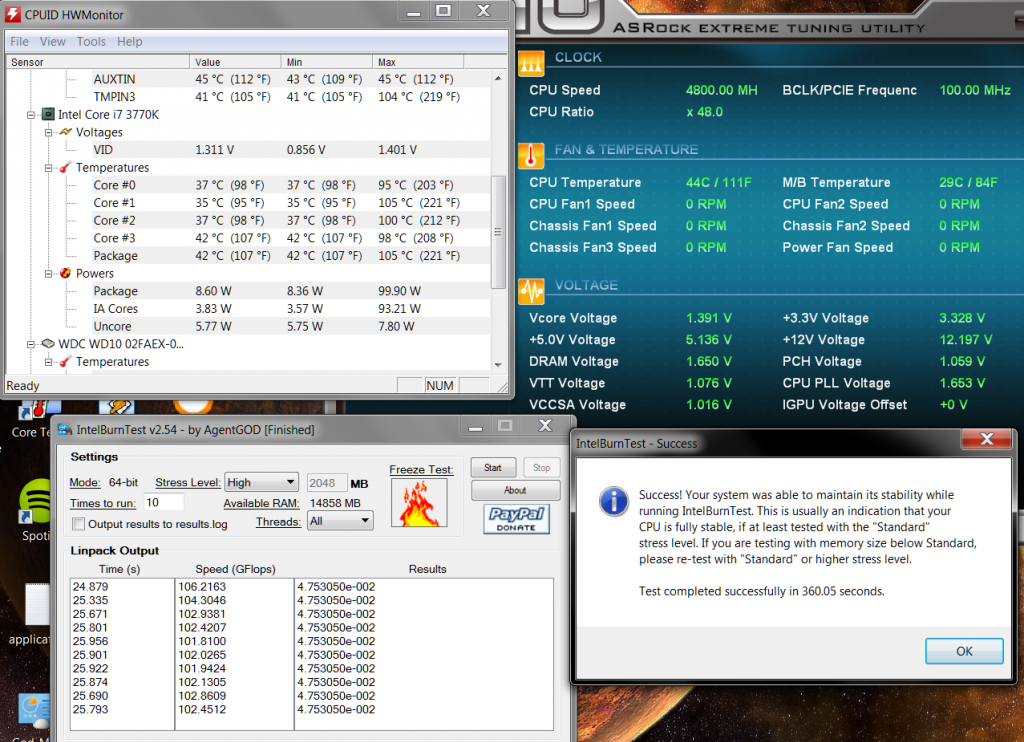The image size is (1024, 742).
Task: Click the PayPal Donate button
Action: tap(516, 519)
